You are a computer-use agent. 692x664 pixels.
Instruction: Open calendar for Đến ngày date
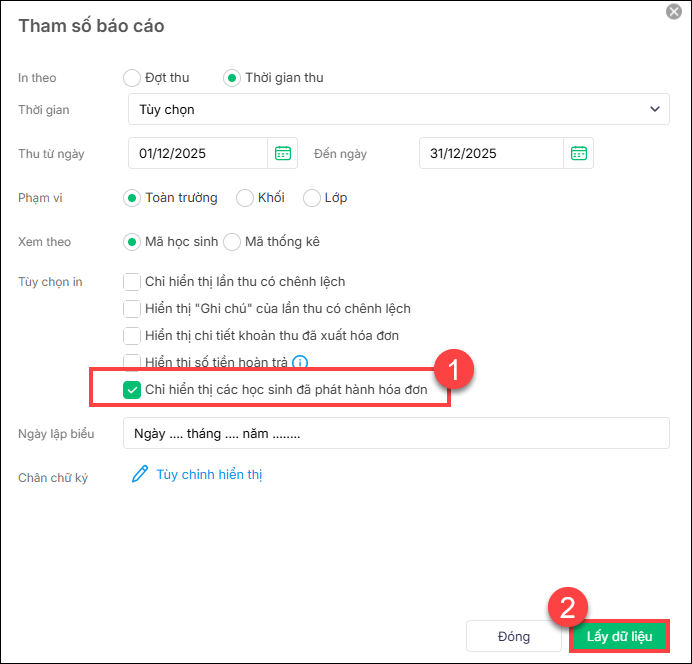coord(578,153)
